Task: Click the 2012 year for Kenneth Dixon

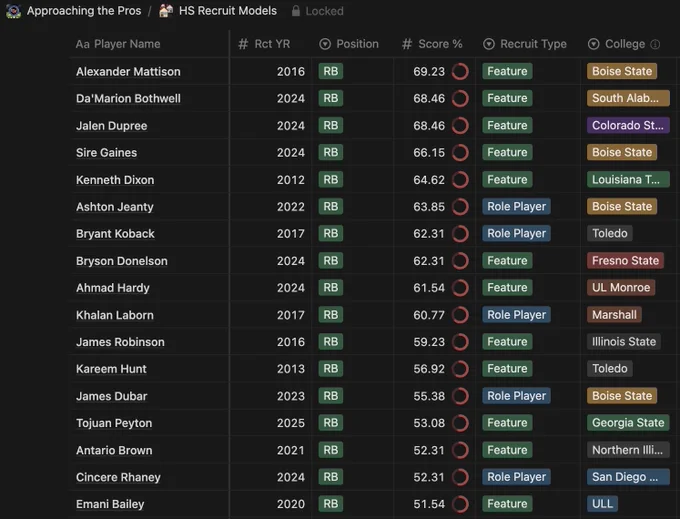Action: point(291,180)
